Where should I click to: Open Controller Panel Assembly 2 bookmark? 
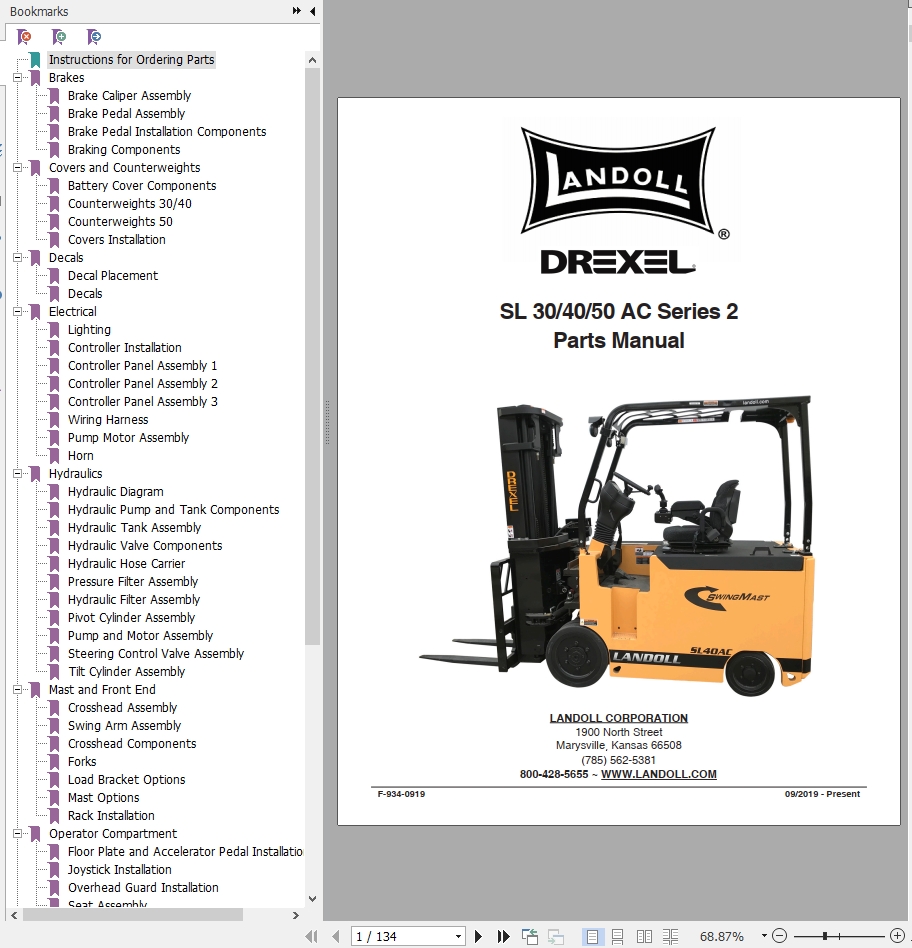coord(143,383)
